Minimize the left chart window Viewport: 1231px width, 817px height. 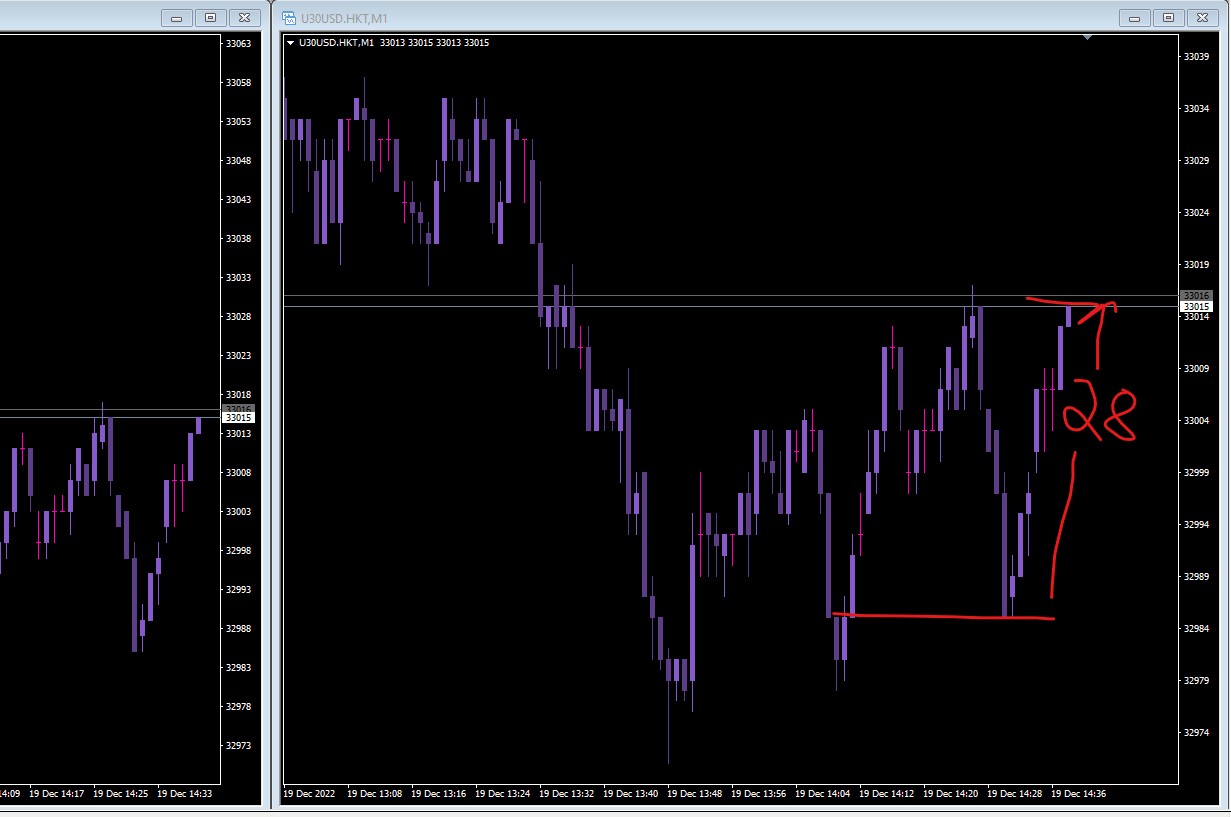pos(178,17)
